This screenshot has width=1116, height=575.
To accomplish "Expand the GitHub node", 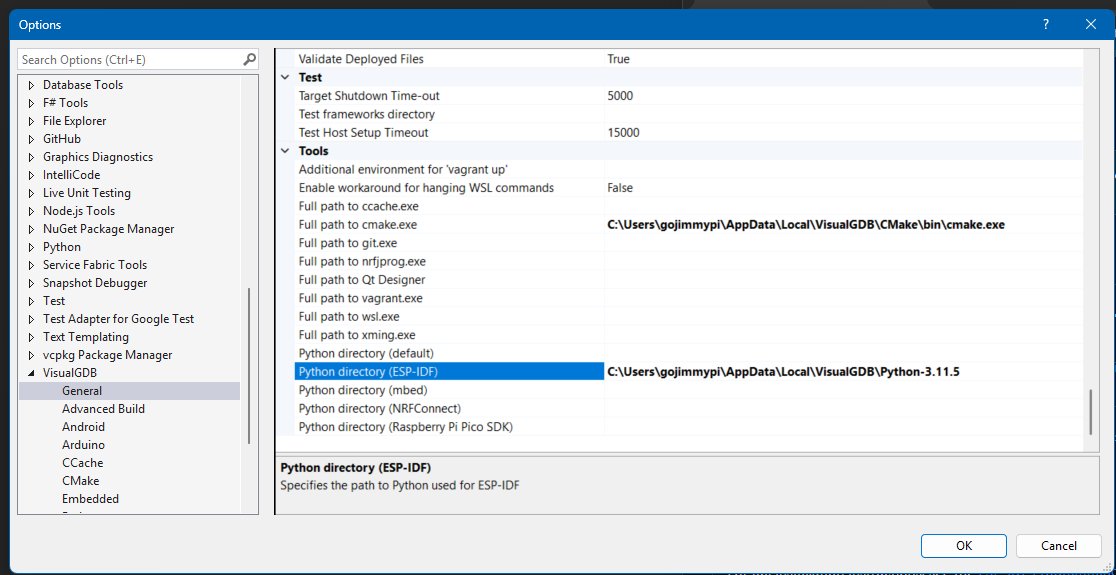I will 31,139.
